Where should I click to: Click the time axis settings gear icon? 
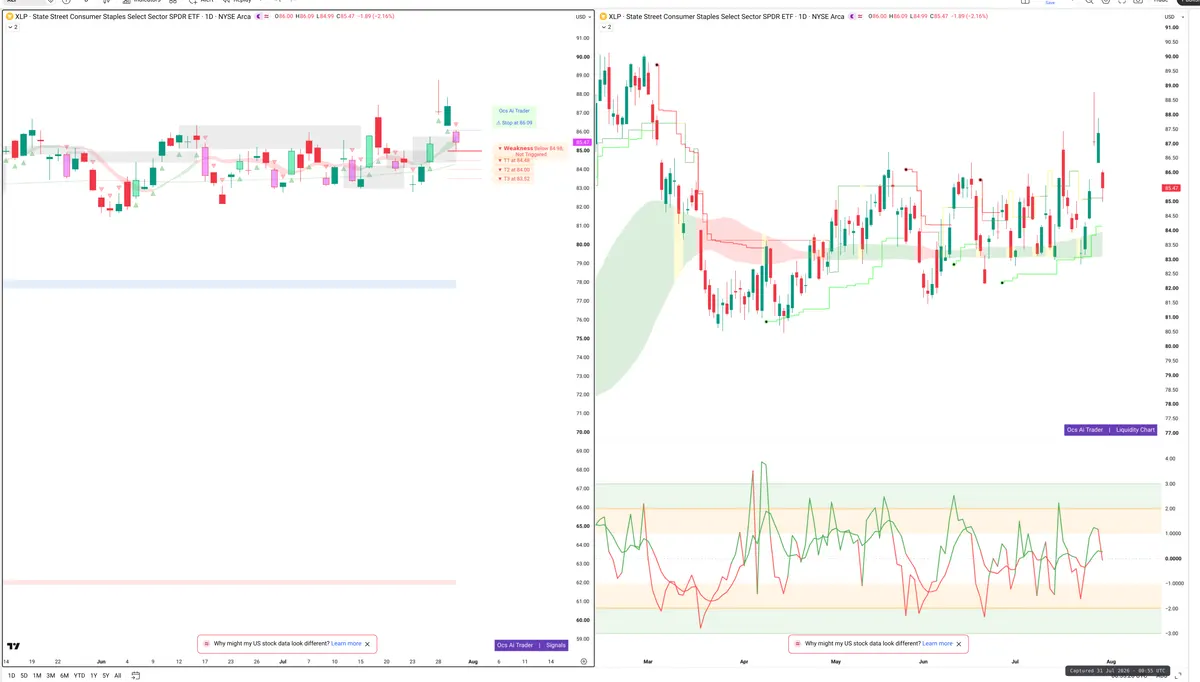pyautogui.click(x=583, y=662)
